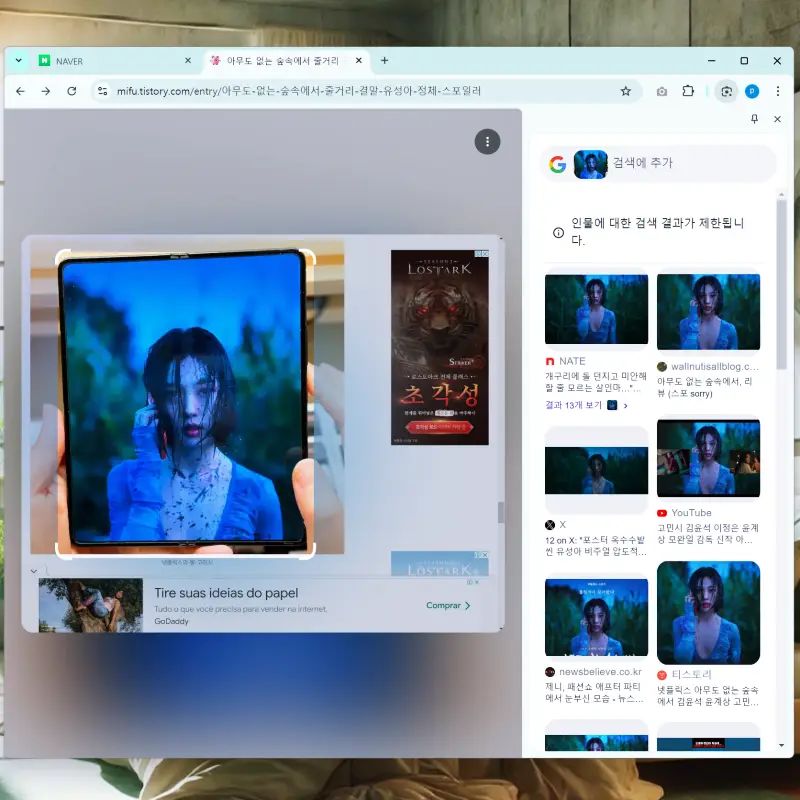
Task: Click the GoDaddy ad thumbnail image
Action: pyautogui.click(x=91, y=605)
